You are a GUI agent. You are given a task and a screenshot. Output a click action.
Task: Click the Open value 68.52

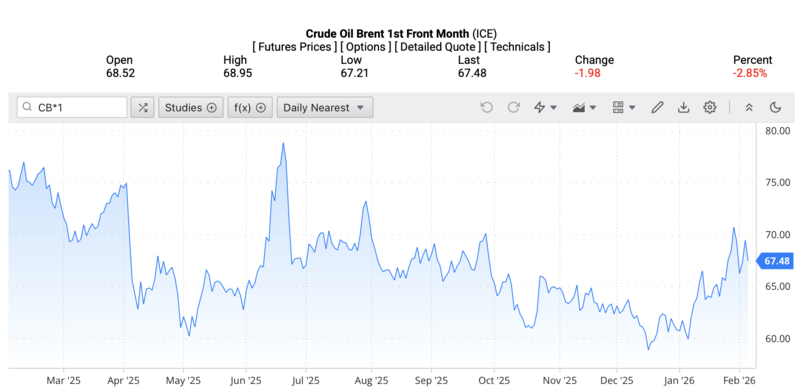(x=120, y=73)
